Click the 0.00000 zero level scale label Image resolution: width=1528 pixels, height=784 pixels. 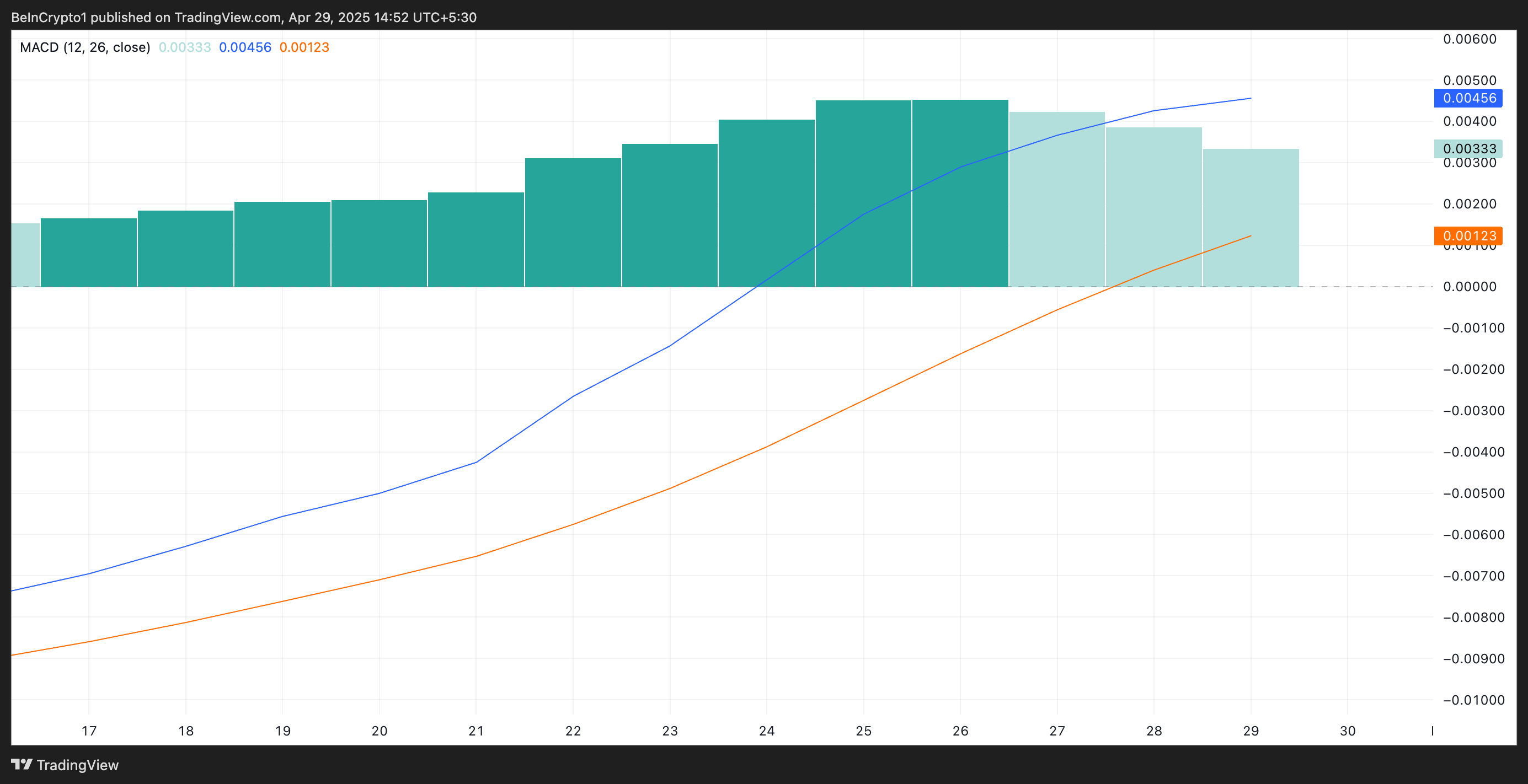(1470, 287)
